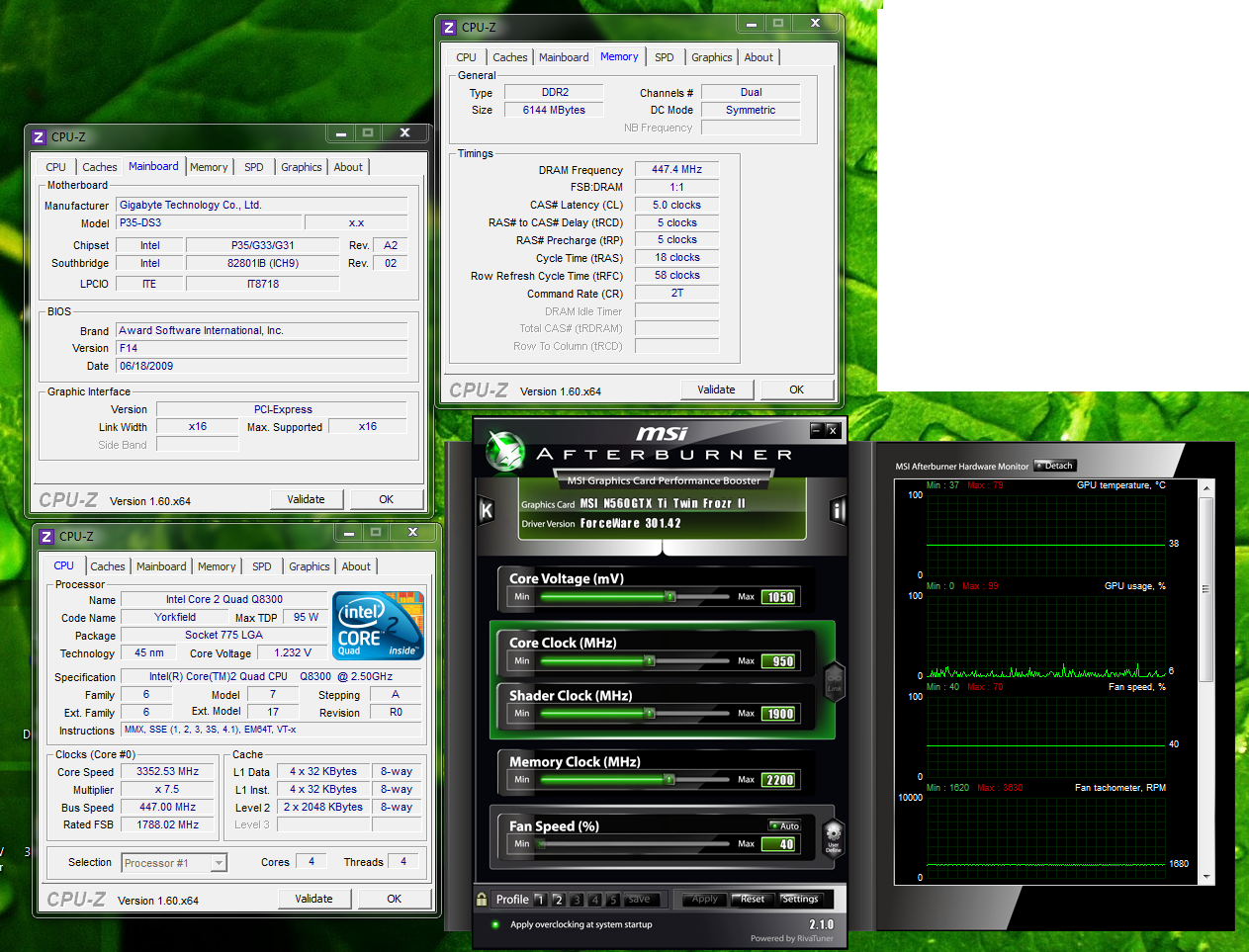Open Afterburner Settings

tap(801, 900)
